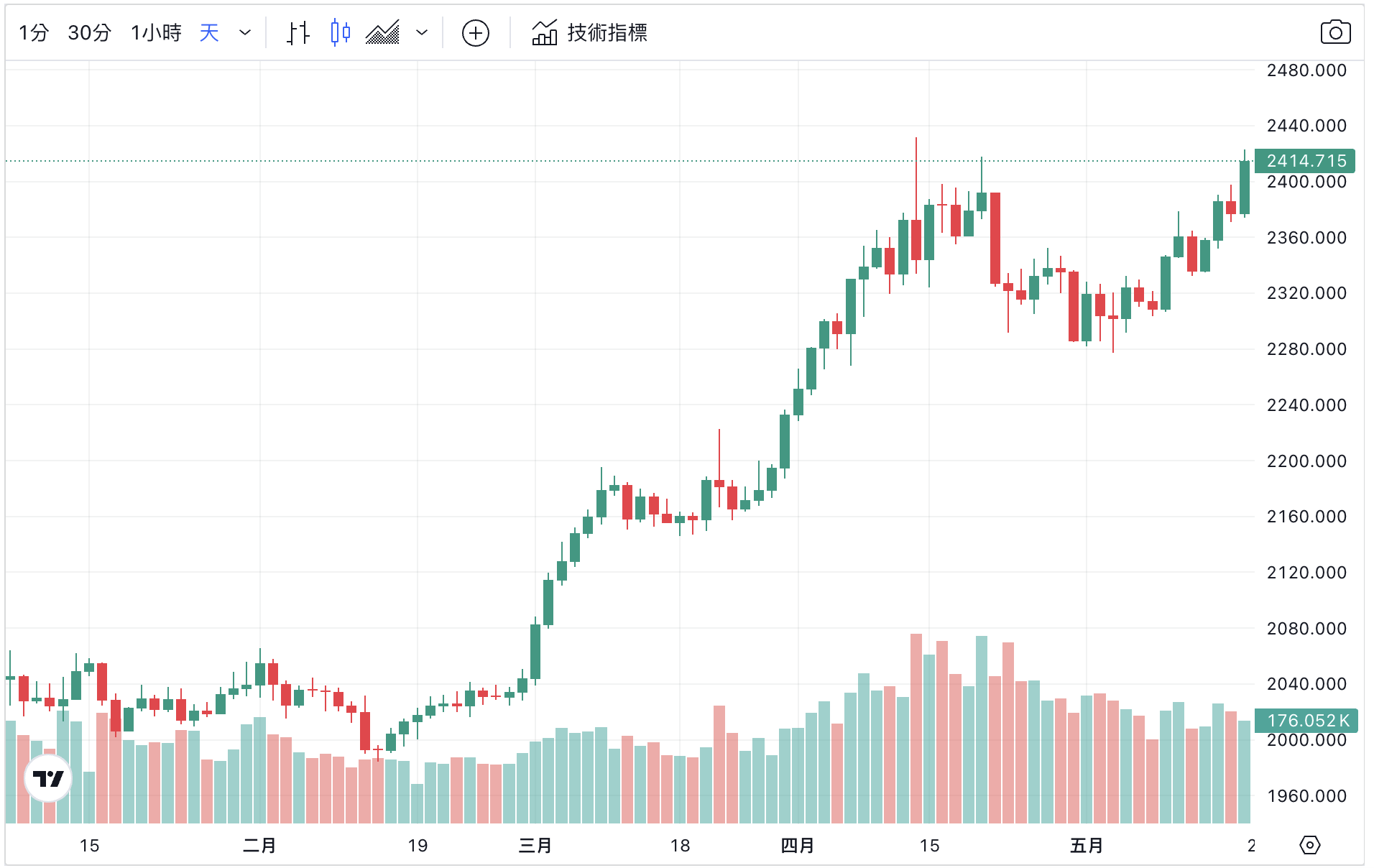Expand the chart style dropdown chevron
1374x868 pixels.
(422, 33)
